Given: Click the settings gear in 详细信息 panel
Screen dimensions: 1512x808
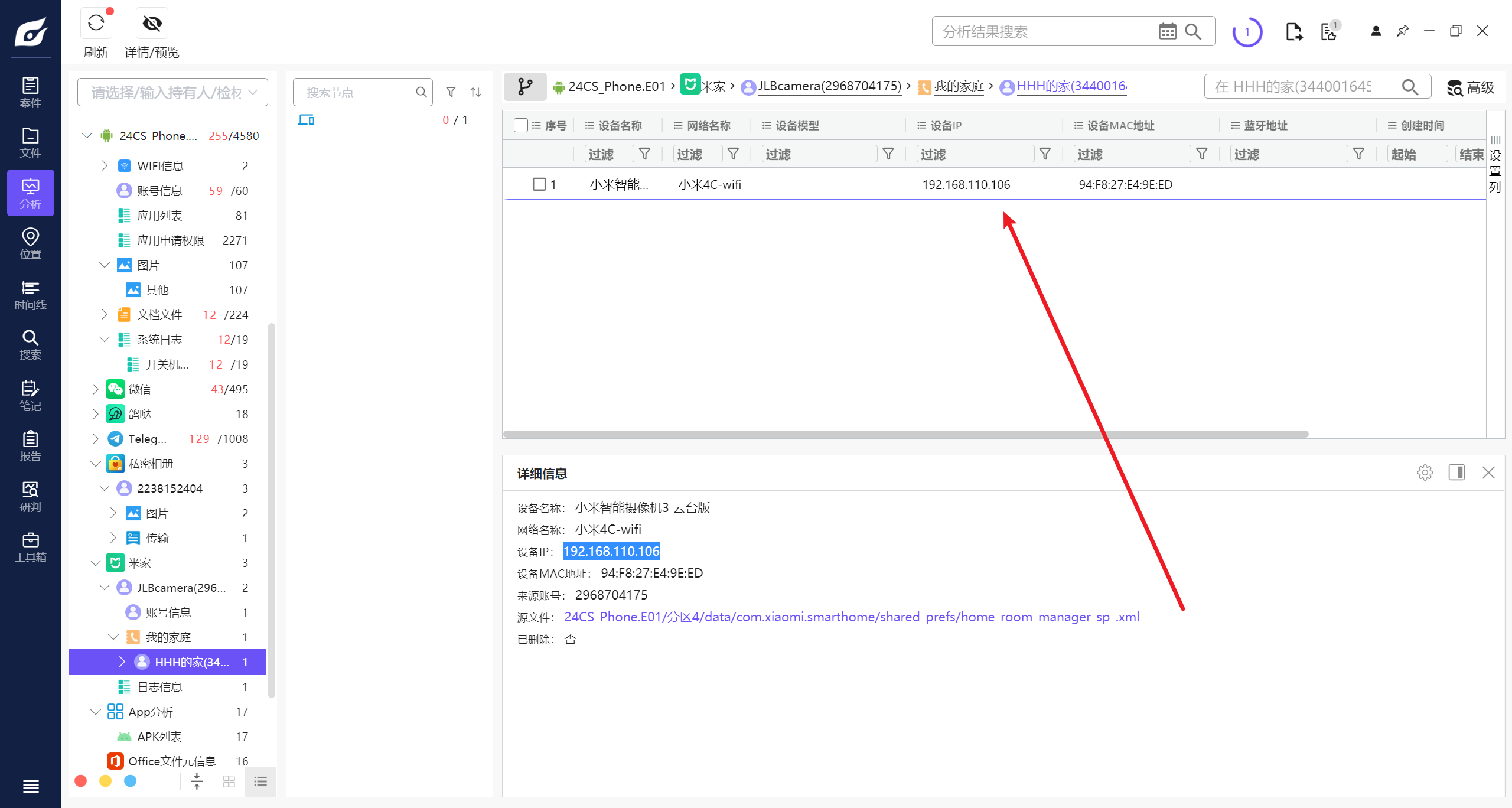Looking at the screenshot, I should [x=1425, y=473].
